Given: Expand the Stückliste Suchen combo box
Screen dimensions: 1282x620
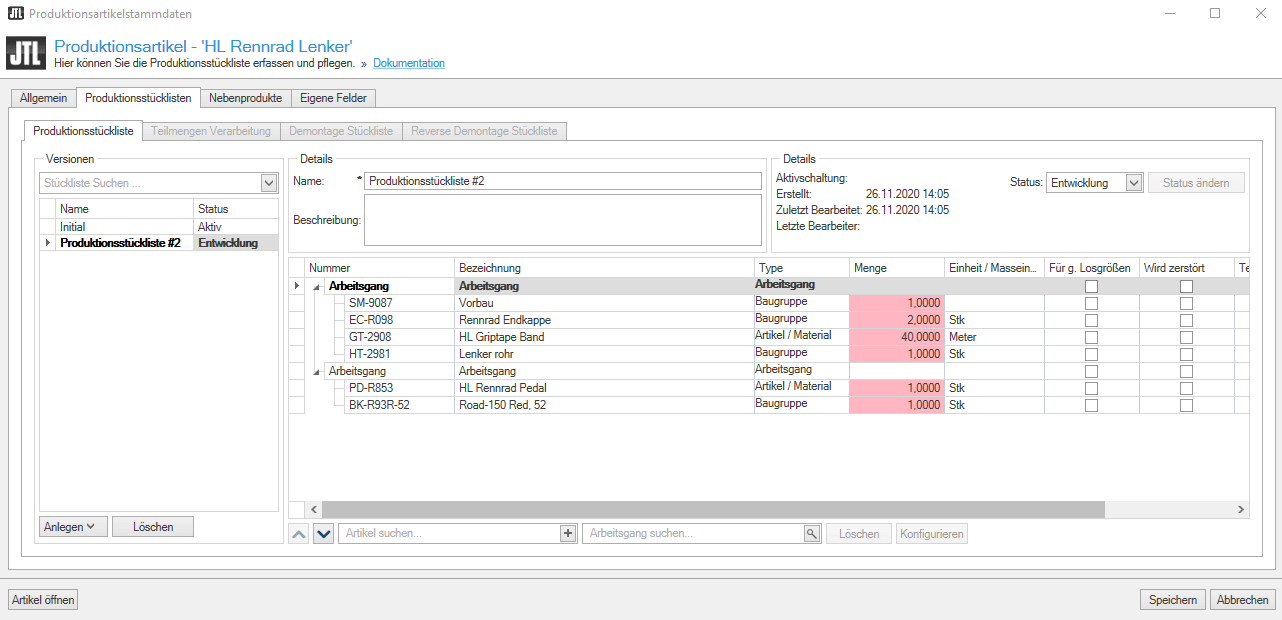Looking at the screenshot, I should (x=268, y=183).
